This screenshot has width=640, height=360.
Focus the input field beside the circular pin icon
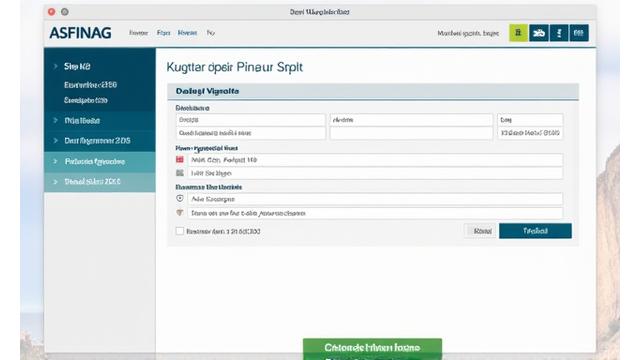click(x=375, y=199)
